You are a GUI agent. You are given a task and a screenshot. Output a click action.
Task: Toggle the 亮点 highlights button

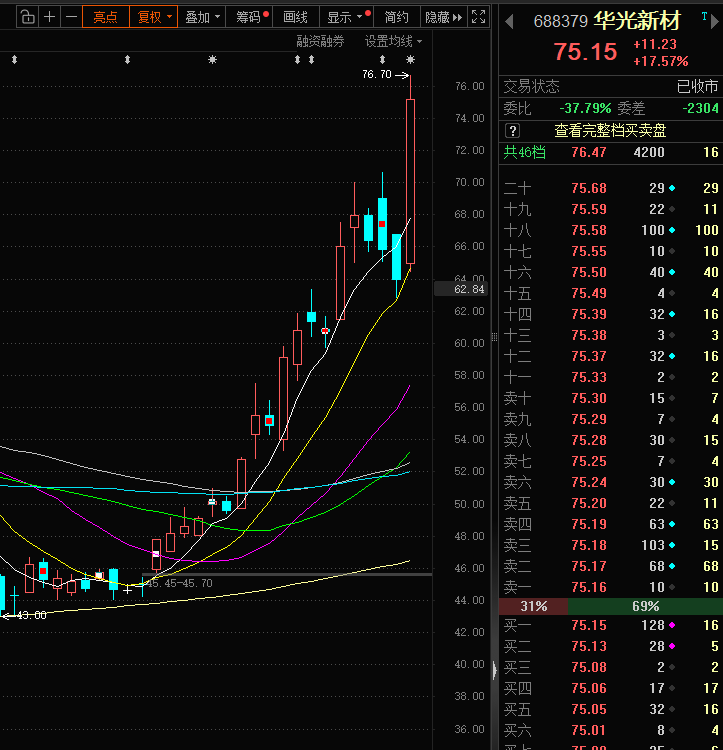(106, 17)
